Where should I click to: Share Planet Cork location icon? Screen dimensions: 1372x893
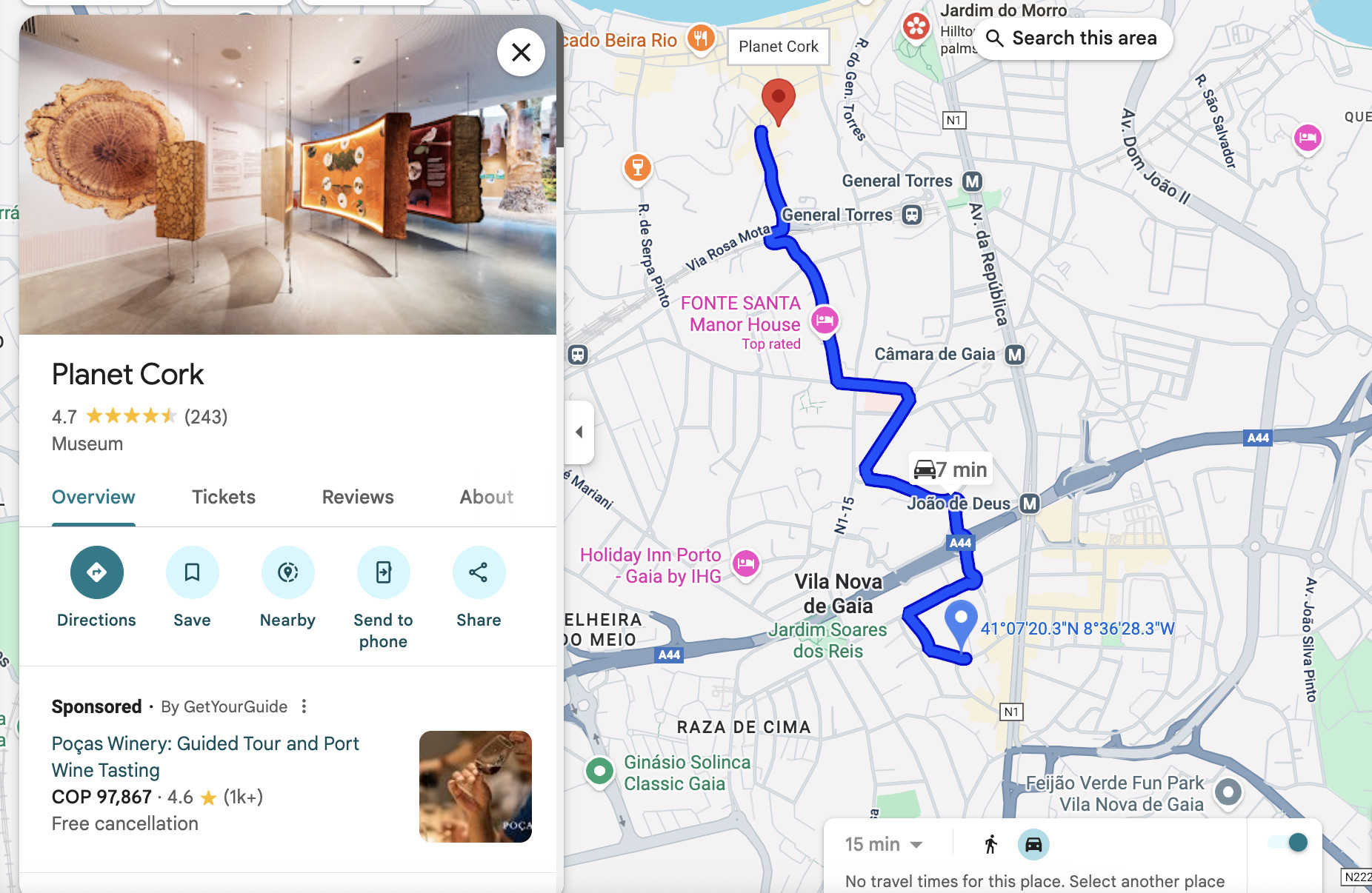click(479, 572)
